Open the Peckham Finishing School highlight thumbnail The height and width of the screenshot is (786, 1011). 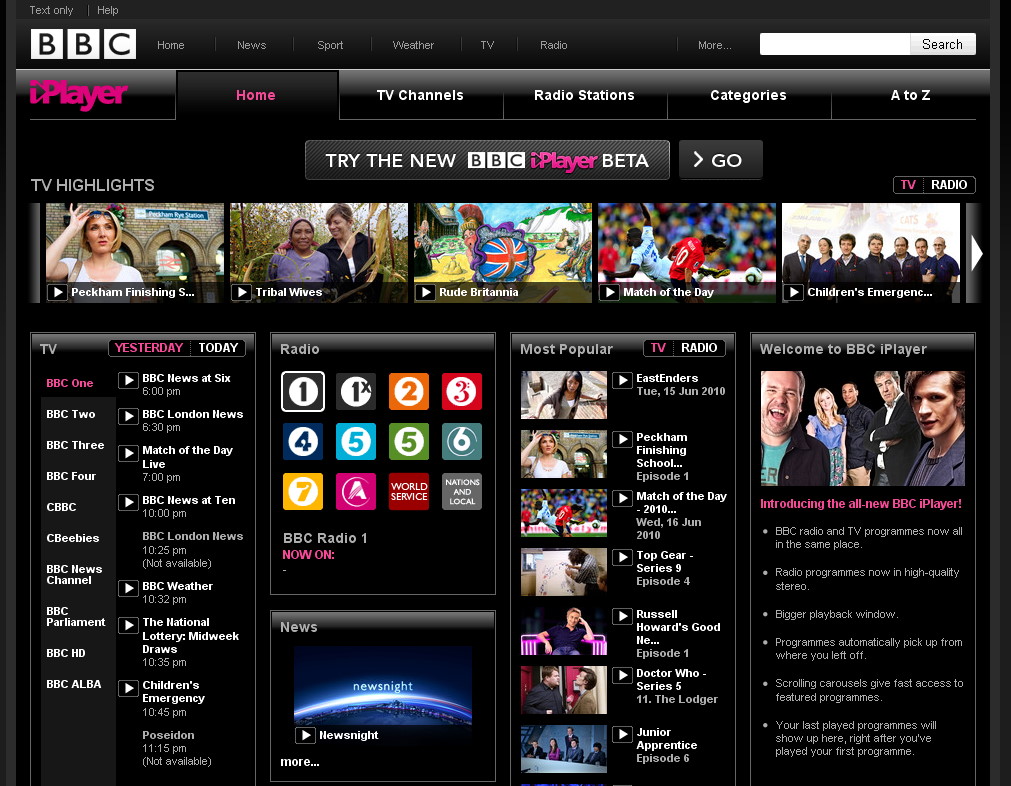tap(135, 253)
